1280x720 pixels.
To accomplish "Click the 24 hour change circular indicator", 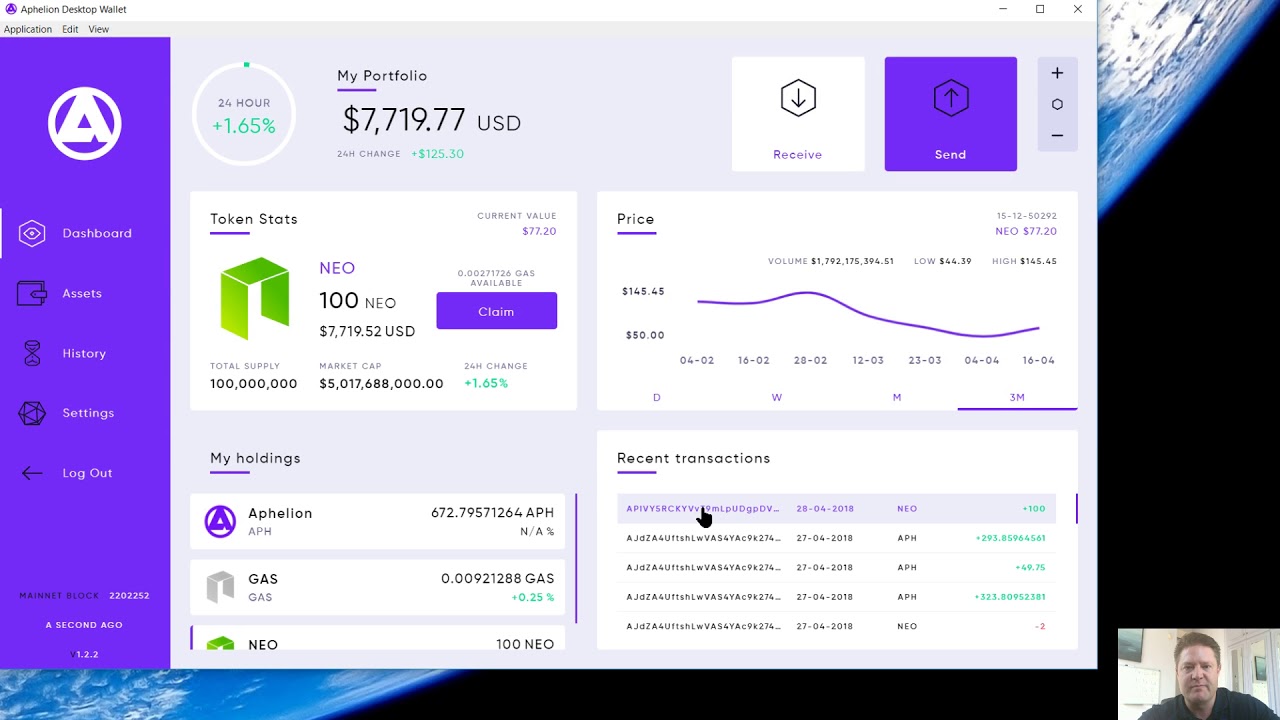I will (244, 114).
